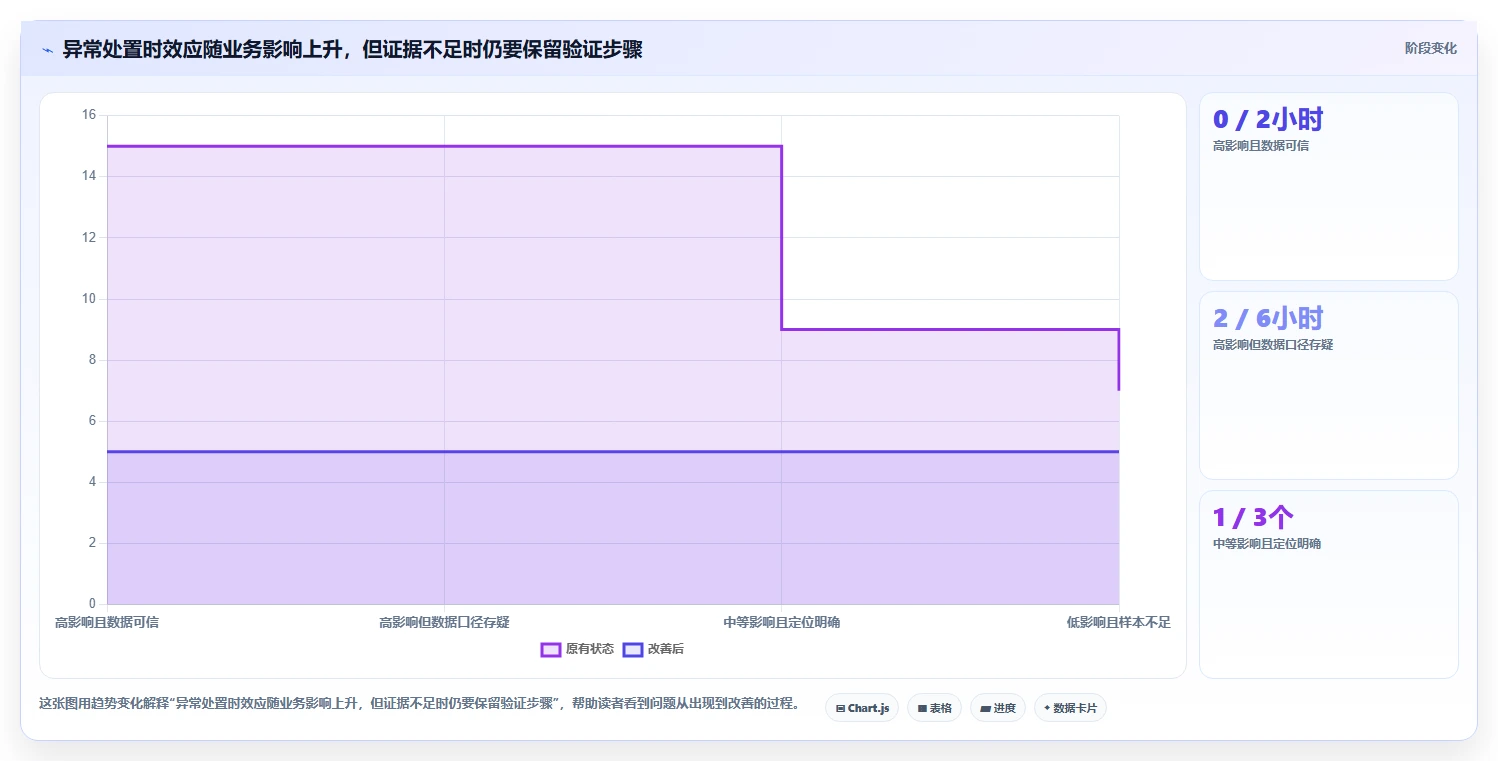
Task: Click the Chart.js tag button
Action: 862,708
